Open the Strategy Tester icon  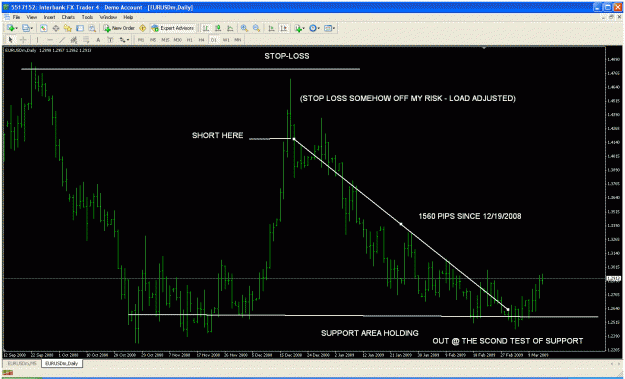[92, 28]
